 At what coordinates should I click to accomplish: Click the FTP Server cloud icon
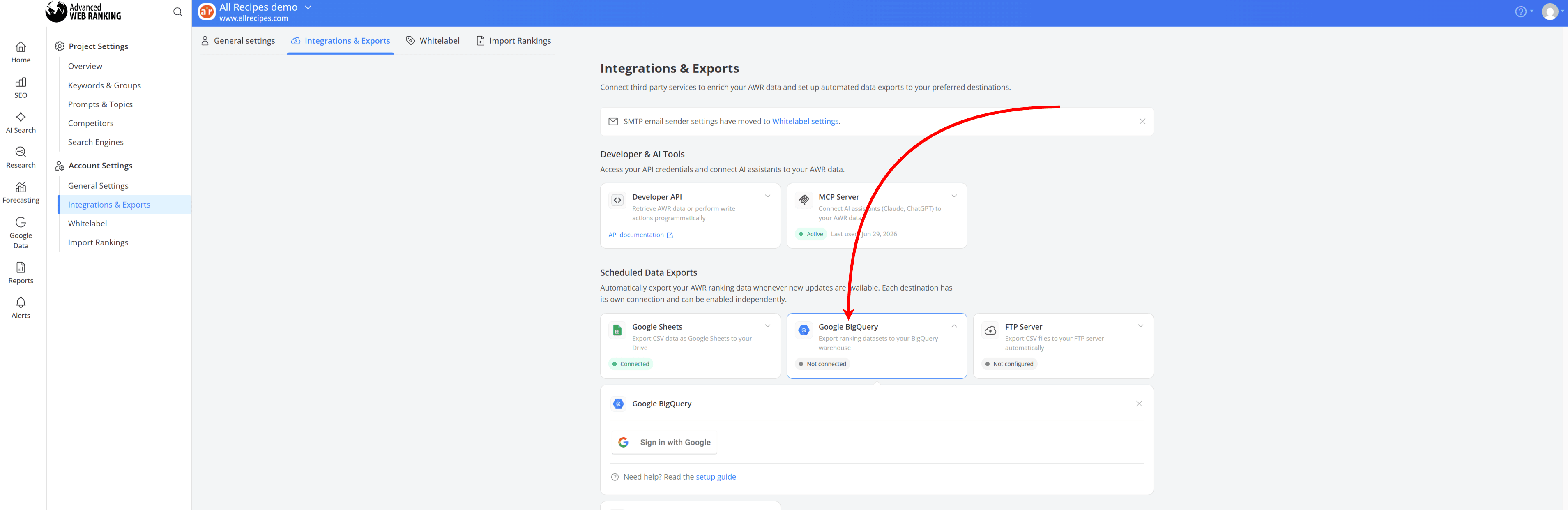[990, 330]
